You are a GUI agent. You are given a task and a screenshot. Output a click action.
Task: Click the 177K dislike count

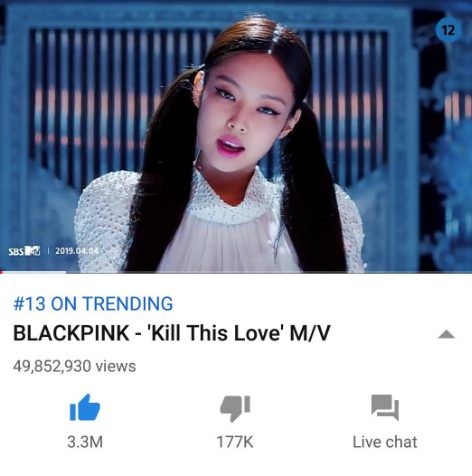click(x=235, y=442)
